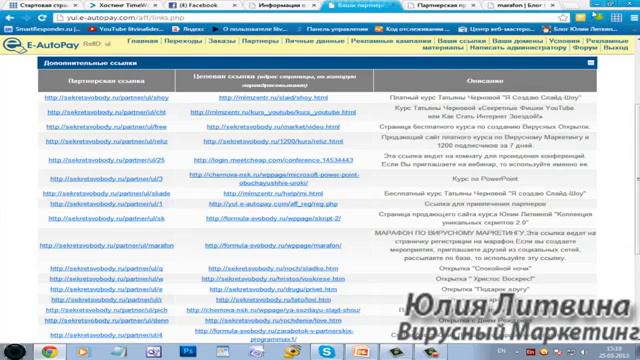Switch to the Партнерская программа tab
Image resolution: width=640 pixels, height=360 pixels.
click(x=442, y=5)
